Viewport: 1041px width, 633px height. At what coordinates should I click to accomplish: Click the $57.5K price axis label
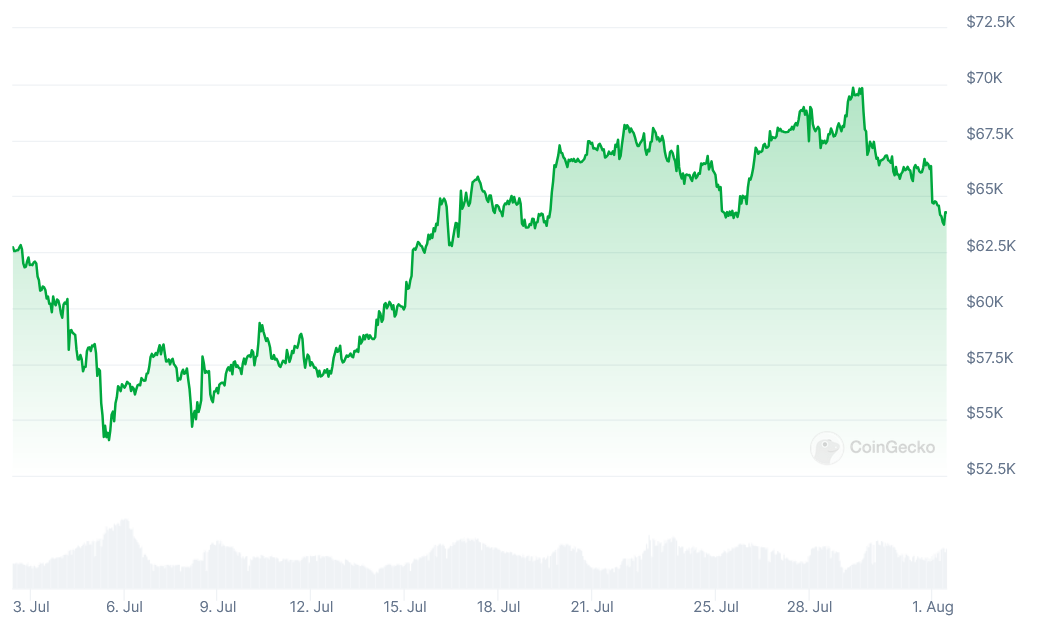(990, 357)
